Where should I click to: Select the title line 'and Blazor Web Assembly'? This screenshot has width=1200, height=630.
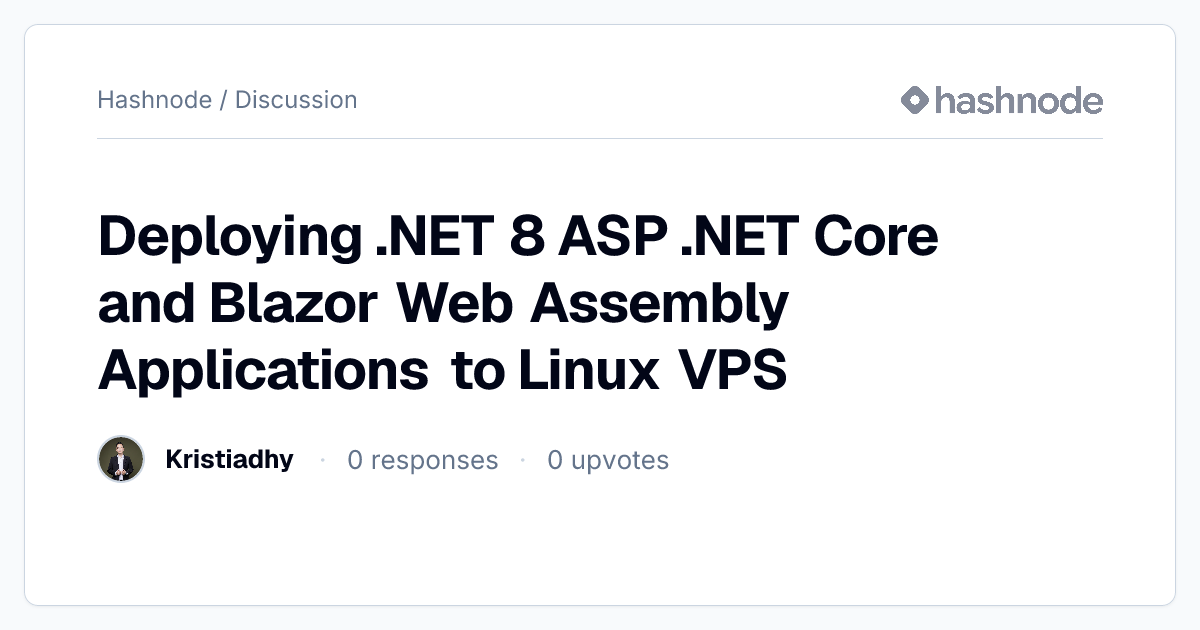[444, 304]
